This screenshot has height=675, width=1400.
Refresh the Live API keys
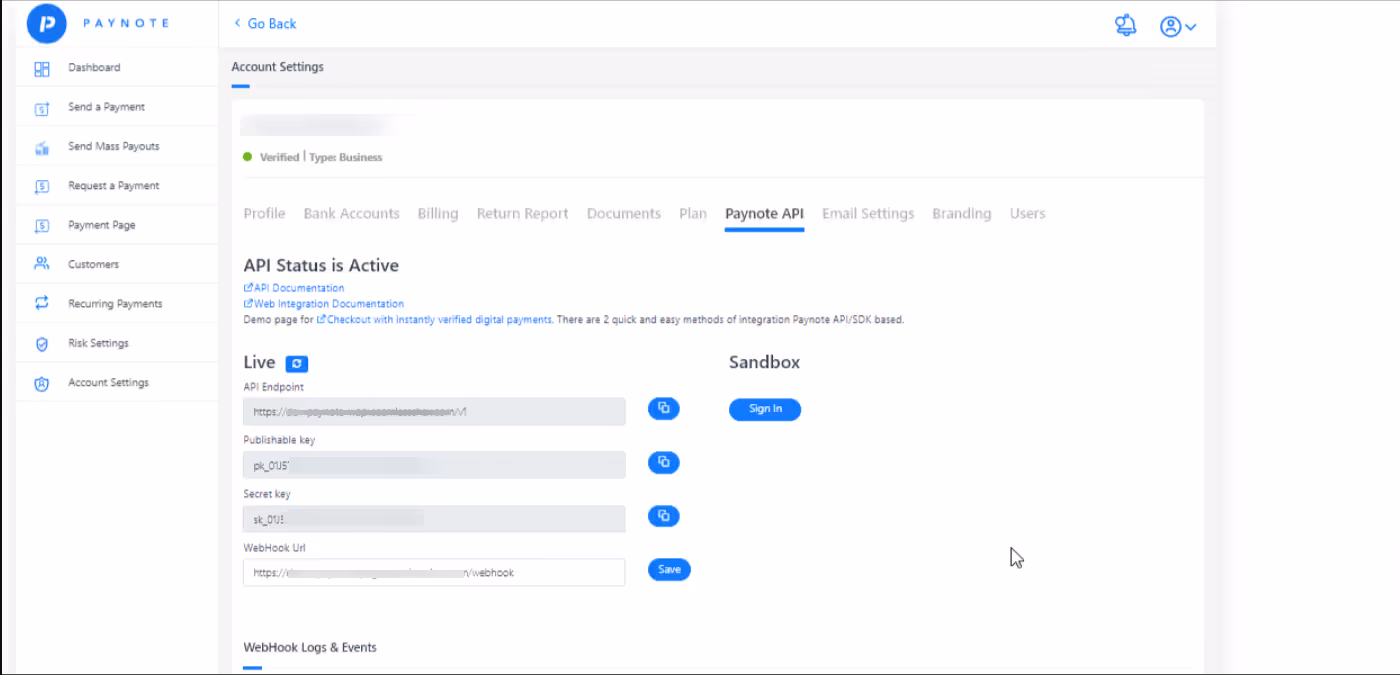296,364
